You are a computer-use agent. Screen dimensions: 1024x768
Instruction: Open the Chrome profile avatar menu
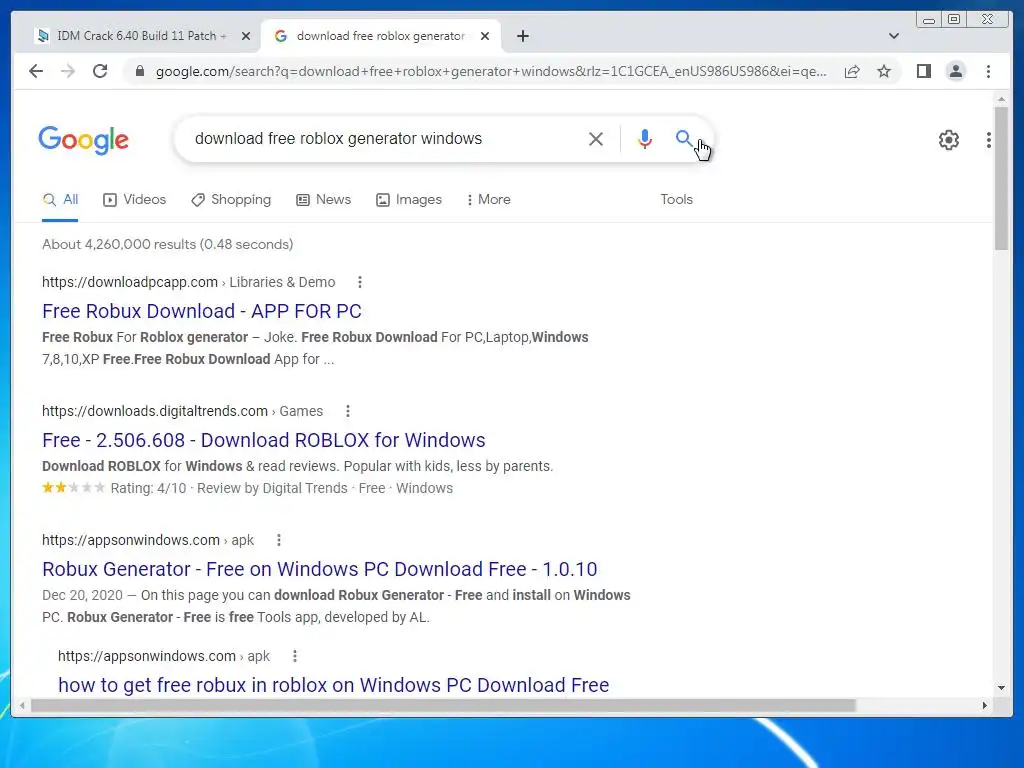click(955, 71)
